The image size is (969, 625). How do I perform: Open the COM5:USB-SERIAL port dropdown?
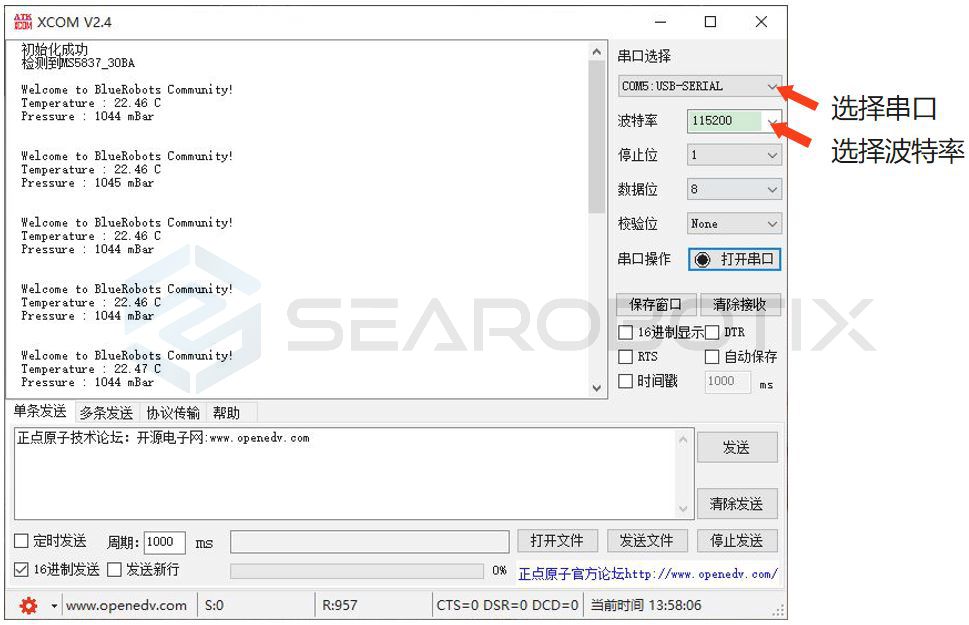pyautogui.click(x=699, y=86)
